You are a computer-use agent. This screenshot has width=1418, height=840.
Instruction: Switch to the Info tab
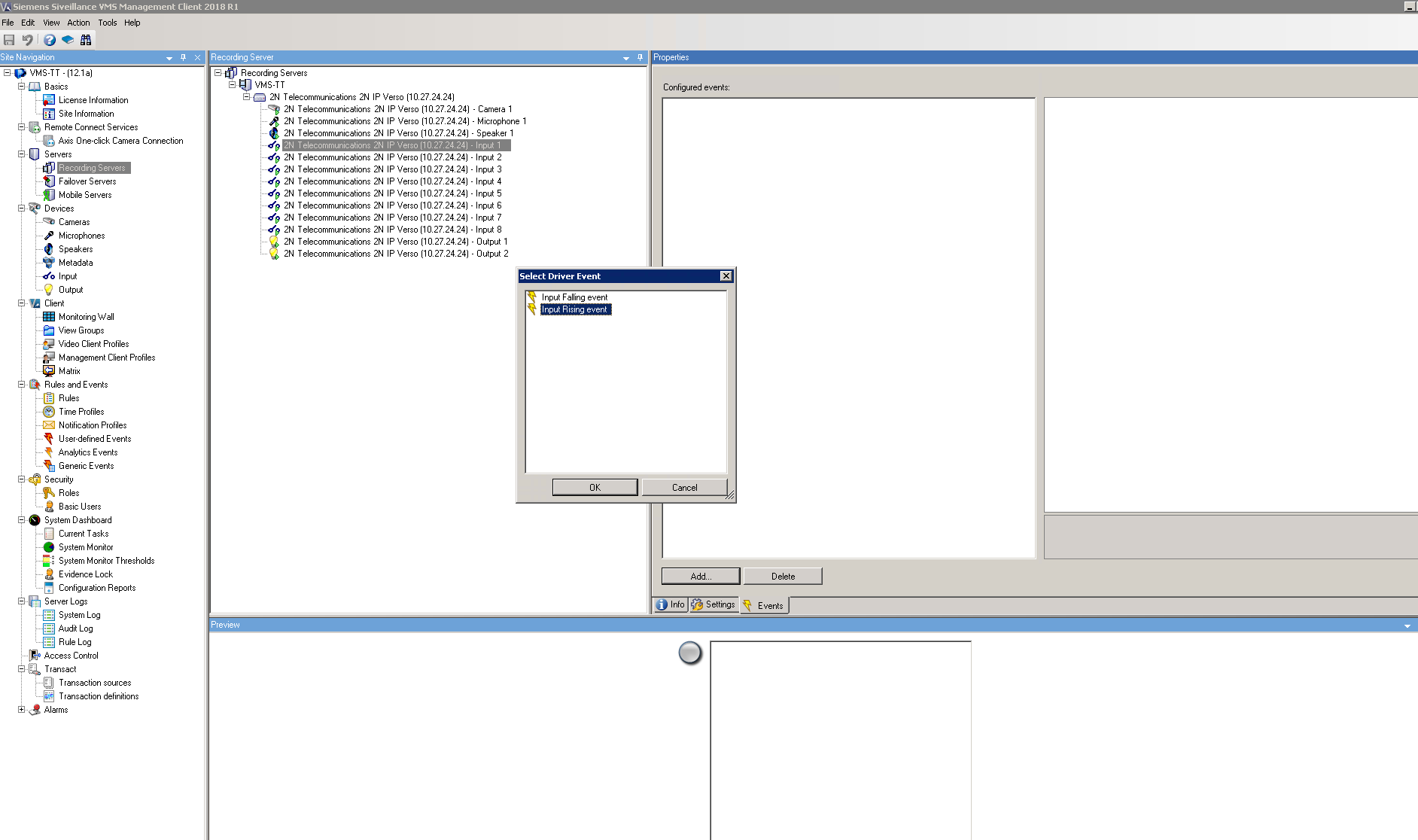coord(671,604)
